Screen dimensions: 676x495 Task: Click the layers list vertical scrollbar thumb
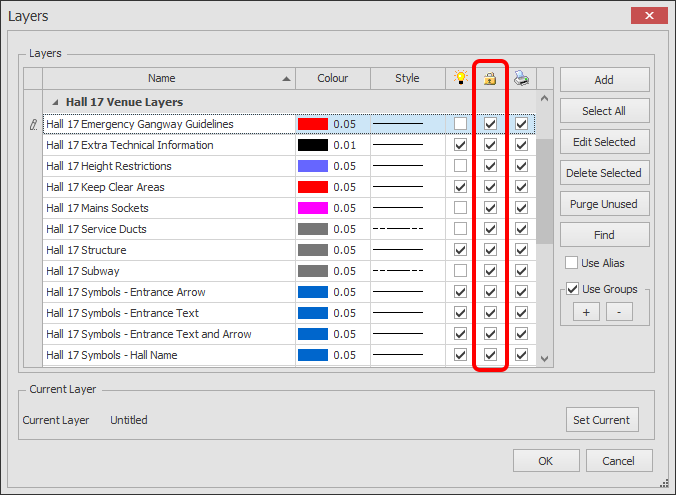545,191
